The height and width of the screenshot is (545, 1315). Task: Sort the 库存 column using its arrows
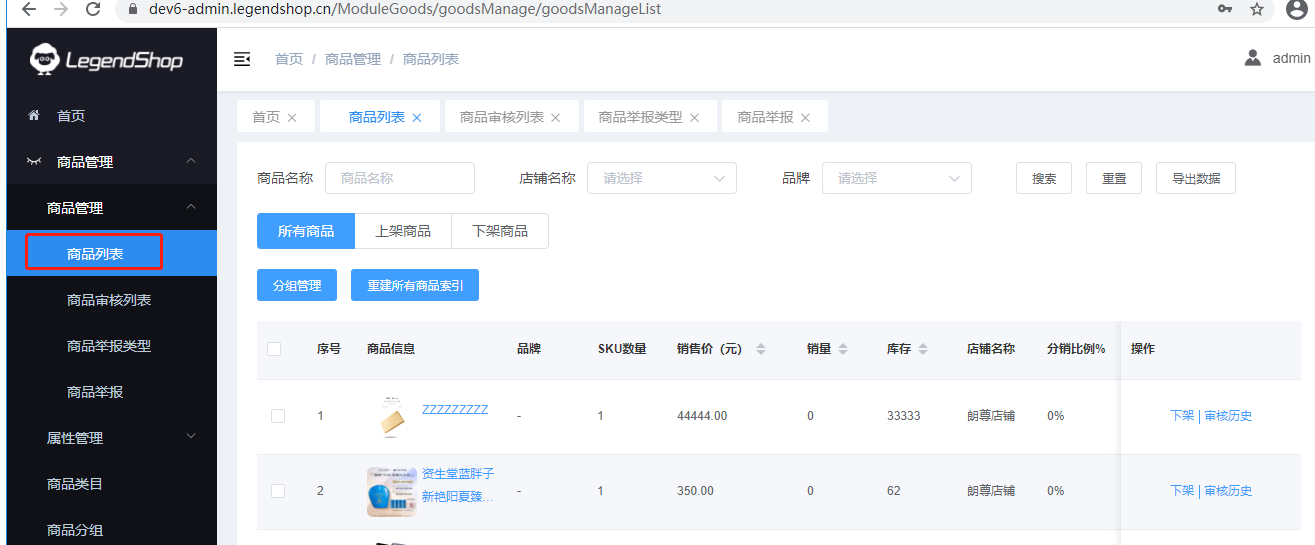pyautogui.click(x=923, y=349)
